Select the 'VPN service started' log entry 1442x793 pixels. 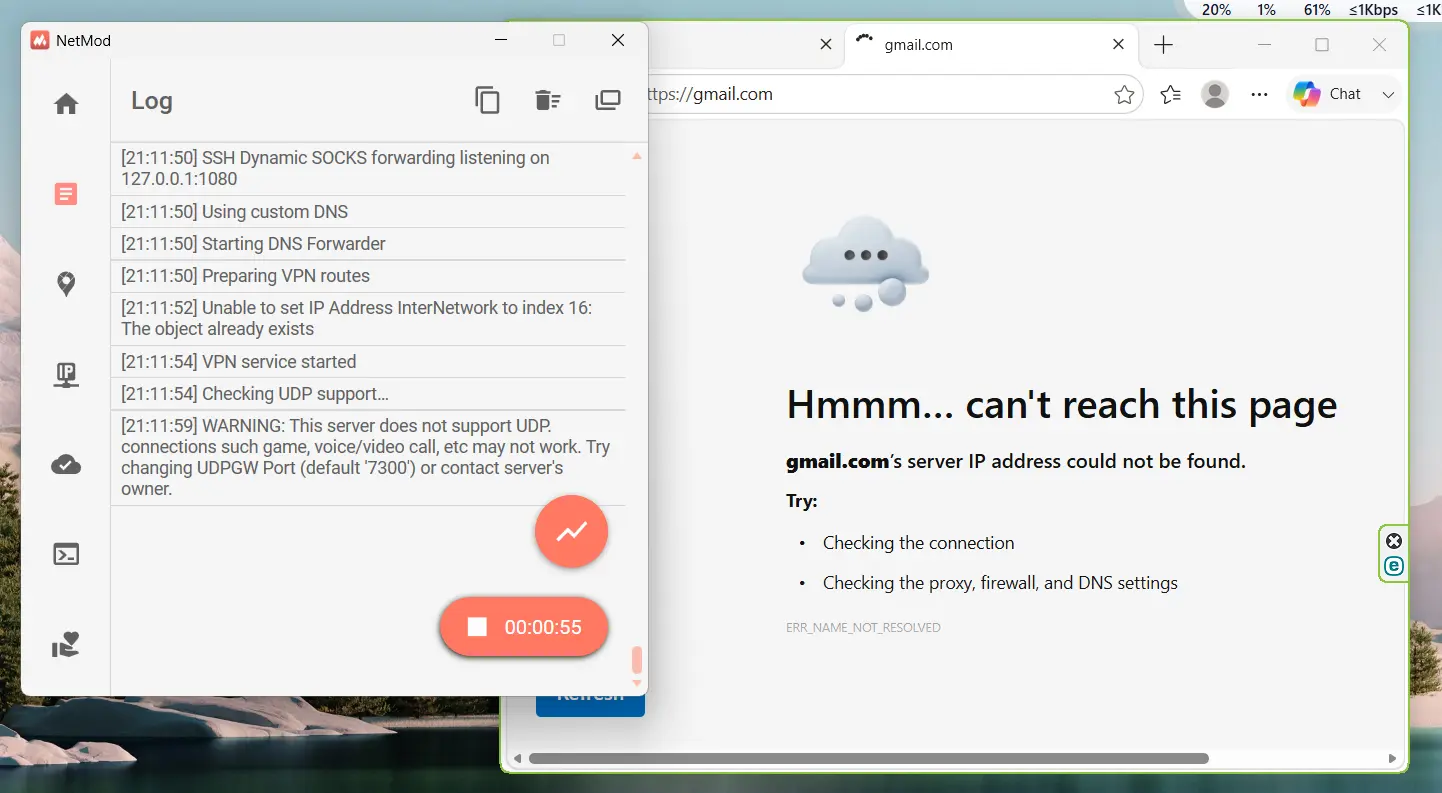(x=368, y=362)
